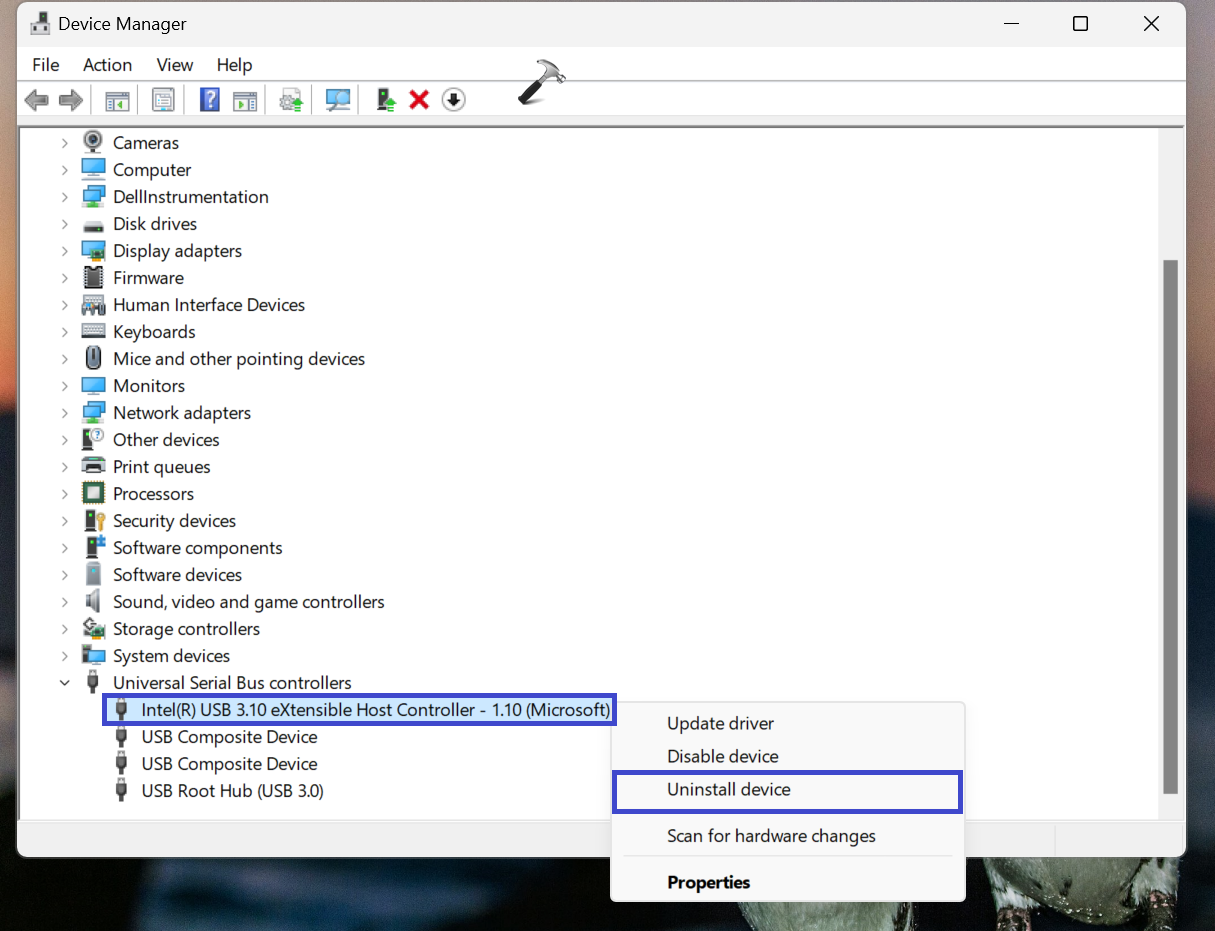Screen dimensions: 1215x931
Task: Expand the Network adapters category
Action: (x=65, y=413)
